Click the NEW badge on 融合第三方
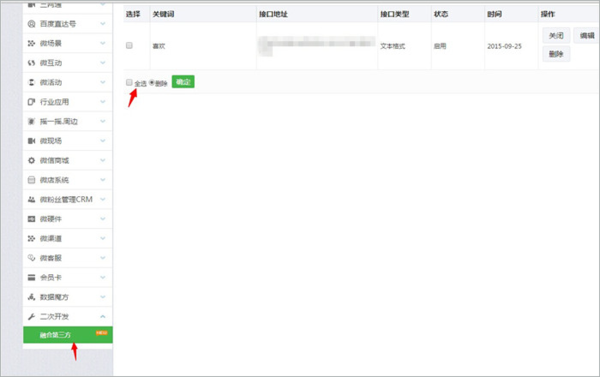 tap(101, 333)
